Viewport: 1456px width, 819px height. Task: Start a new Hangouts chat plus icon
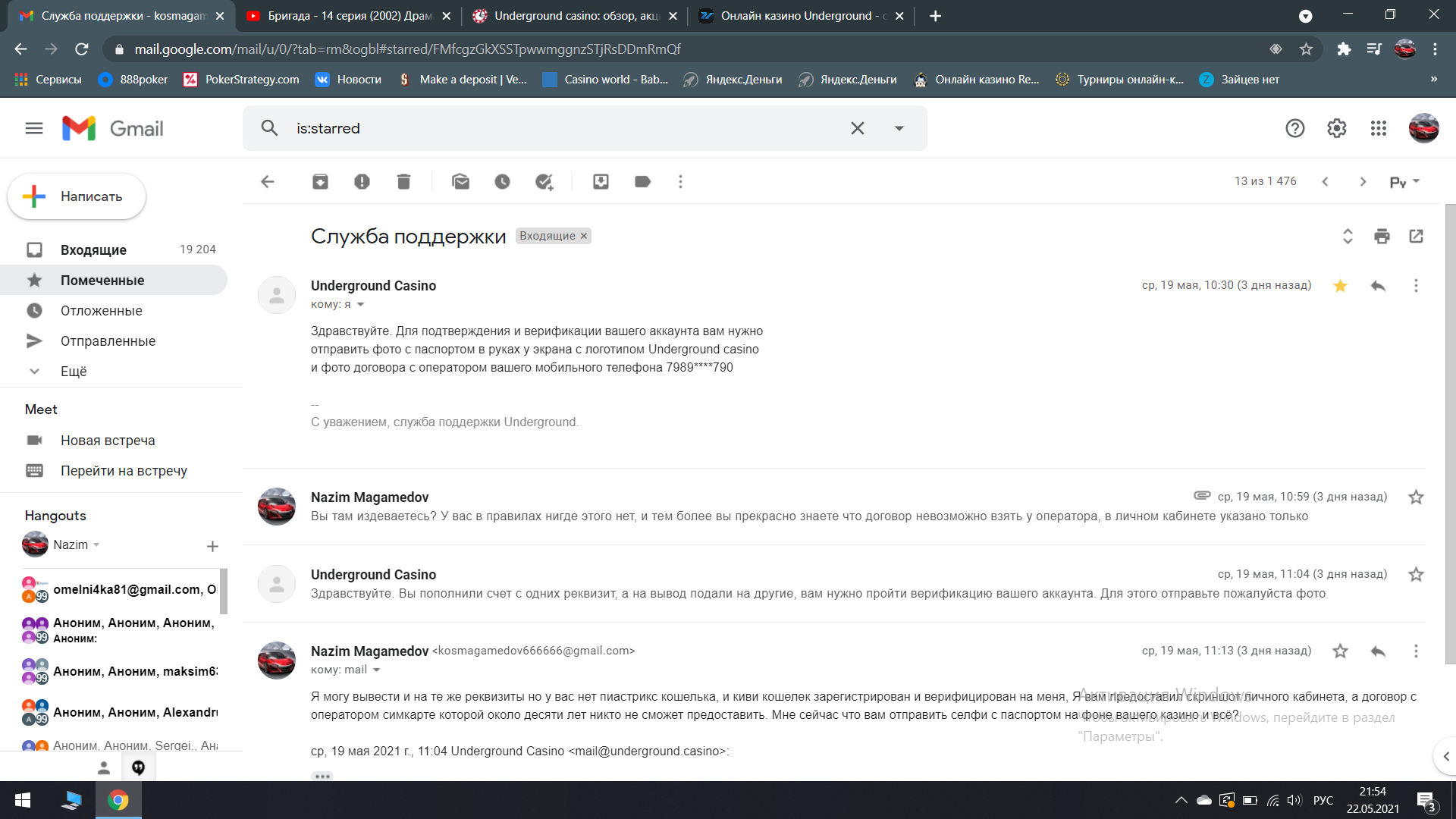[212, 546]
